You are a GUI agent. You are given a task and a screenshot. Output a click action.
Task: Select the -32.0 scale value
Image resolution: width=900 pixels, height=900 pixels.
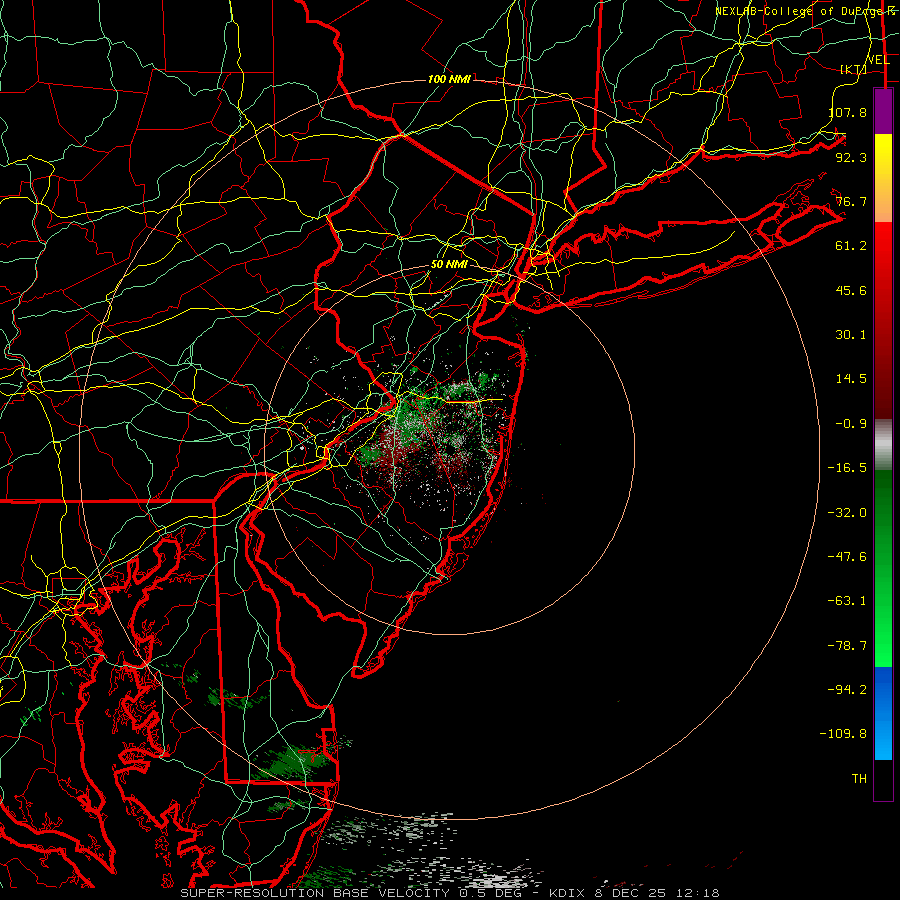(848, 513)
